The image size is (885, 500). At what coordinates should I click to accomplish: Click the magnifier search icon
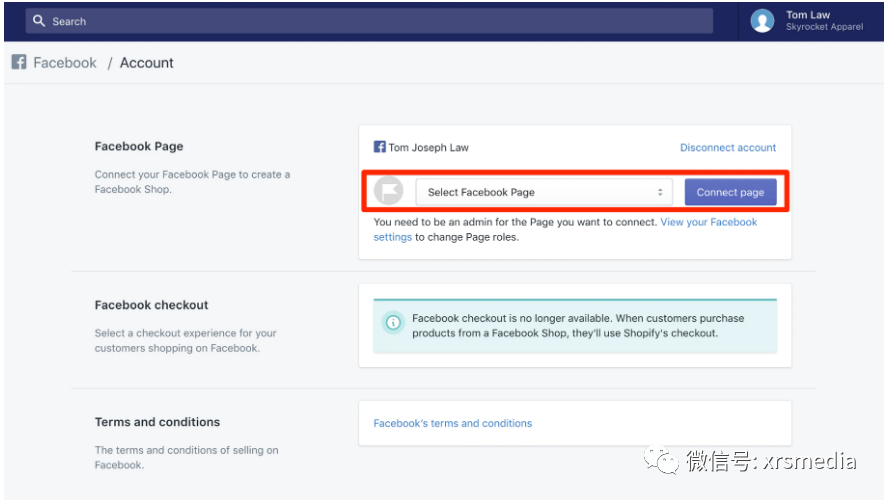[39, 21]
